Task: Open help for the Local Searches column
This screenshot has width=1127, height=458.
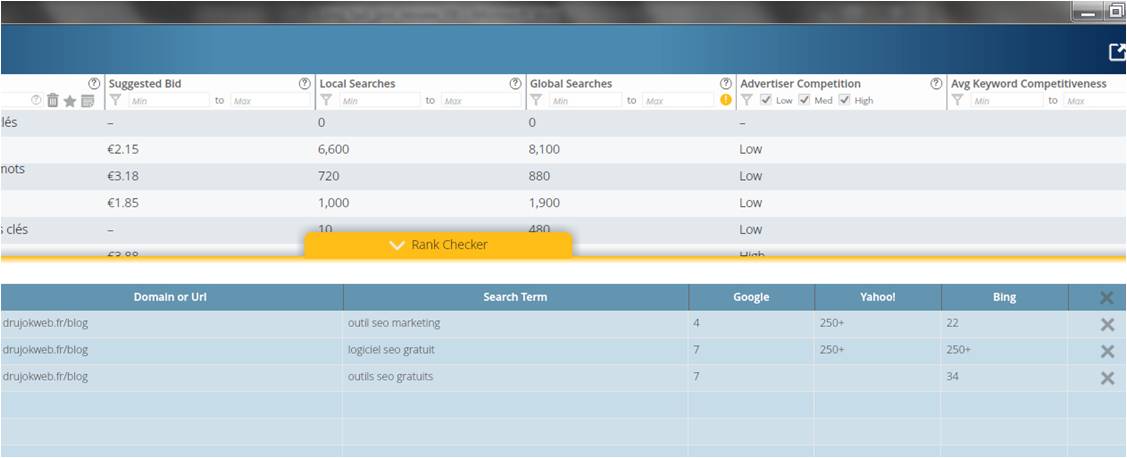Action: point(515,83)
